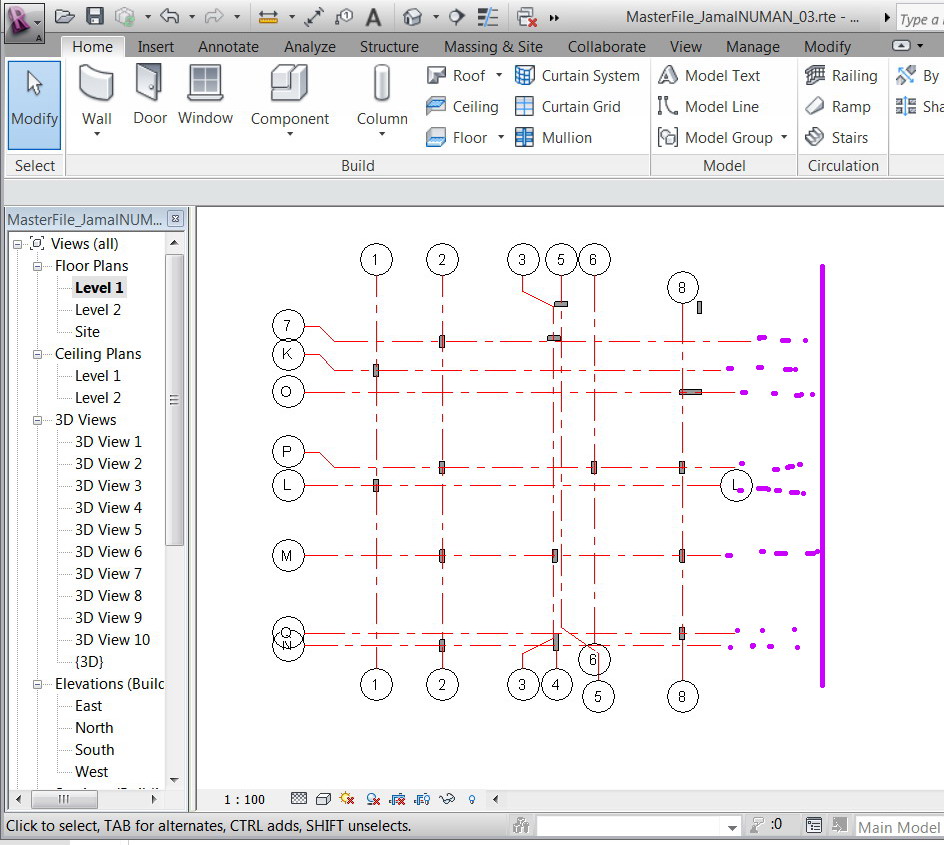Toggle Show Crop Region icon

point(422,799)
